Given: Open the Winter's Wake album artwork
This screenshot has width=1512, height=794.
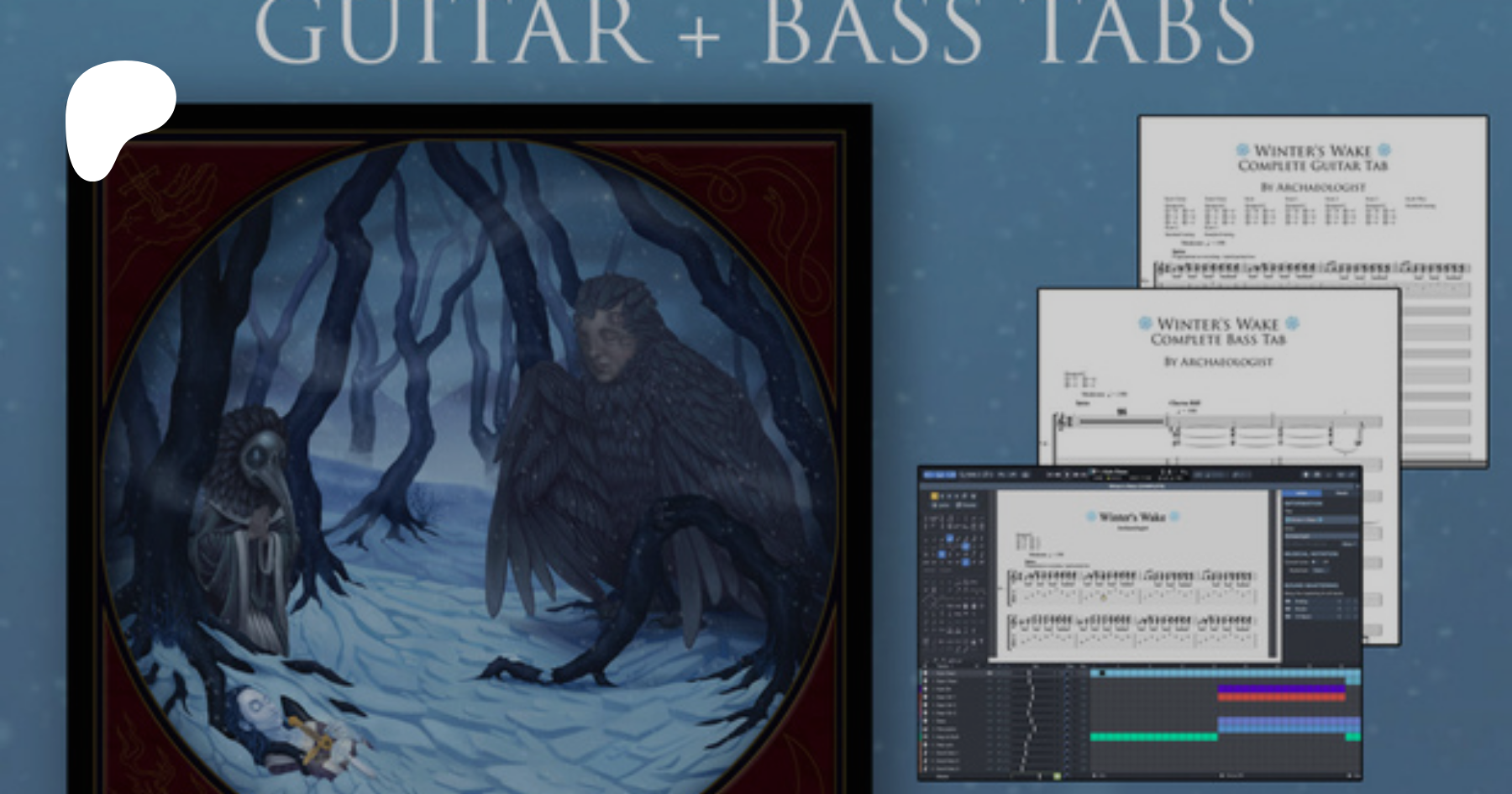Looking at the screenshot, I should [470, 449].
